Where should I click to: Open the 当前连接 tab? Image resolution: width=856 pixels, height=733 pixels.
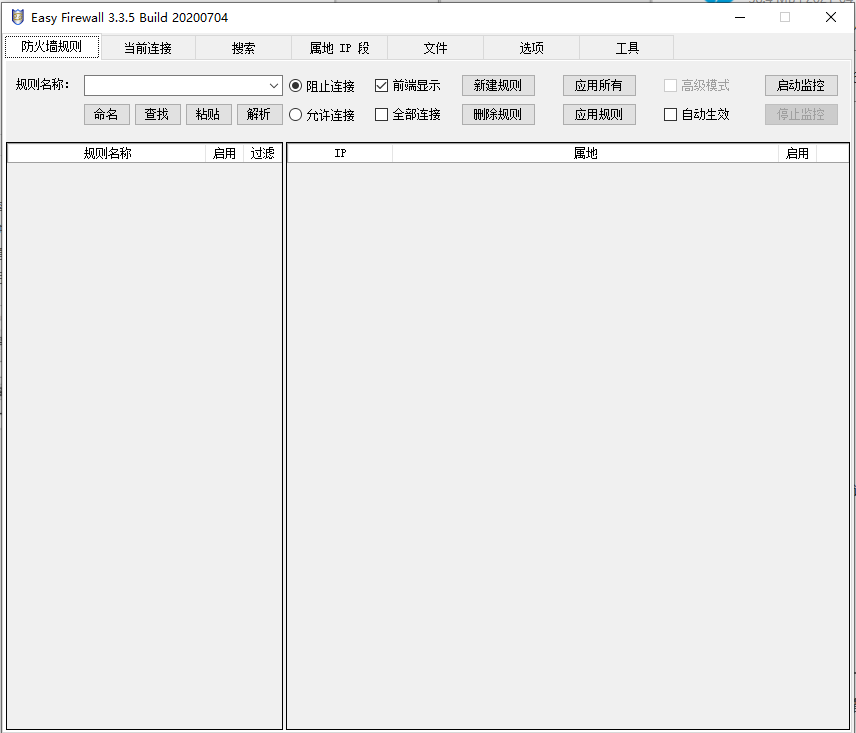click(148, 48)
